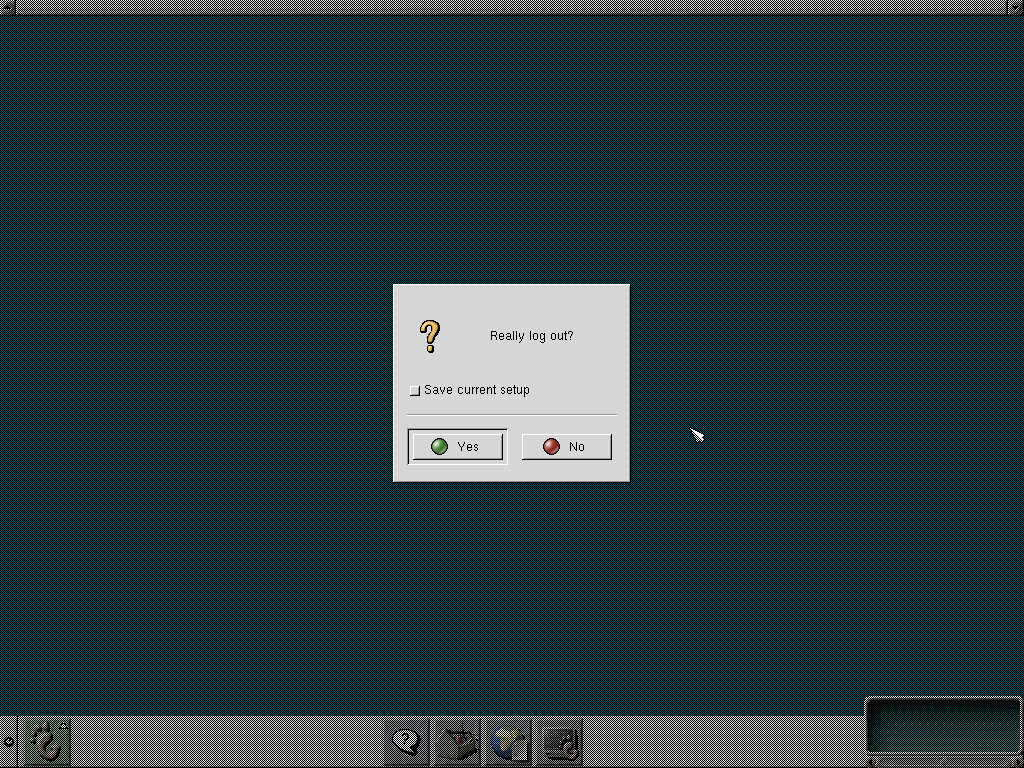
Task: Click the Save current setup label text
Action: point(476,390)
